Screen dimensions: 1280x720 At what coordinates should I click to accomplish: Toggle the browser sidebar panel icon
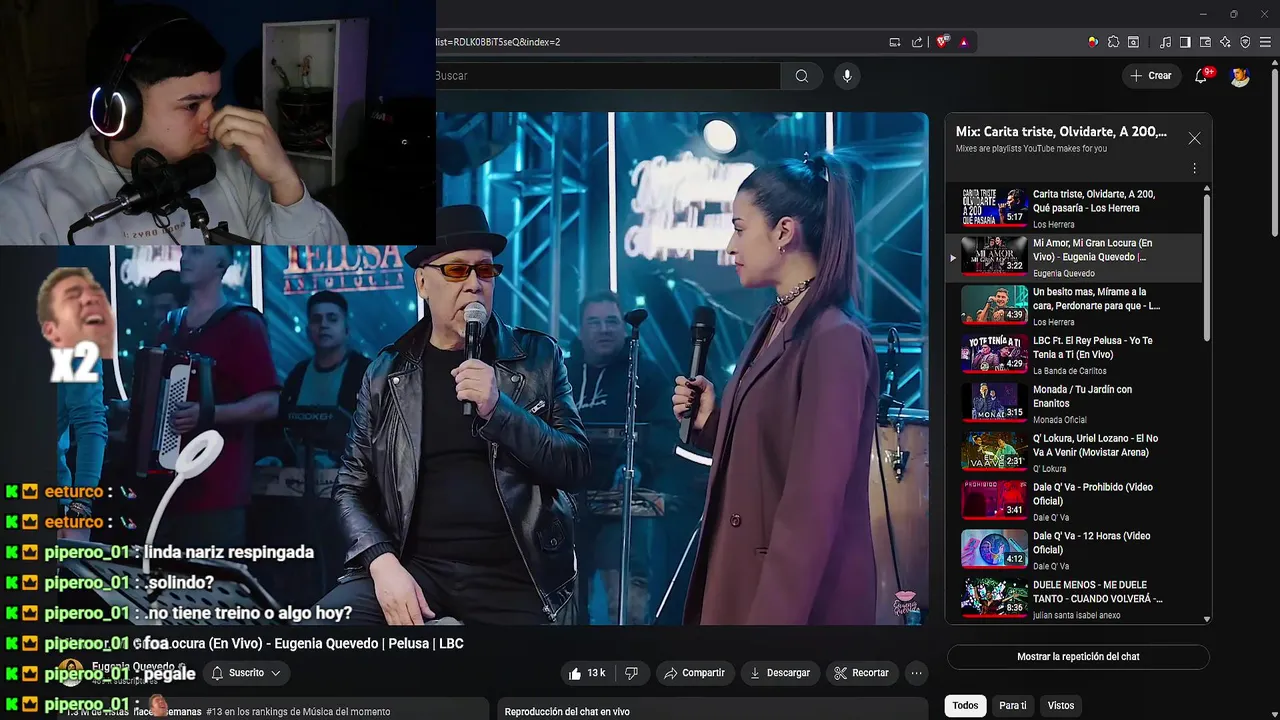click(x=1185, y=42)
